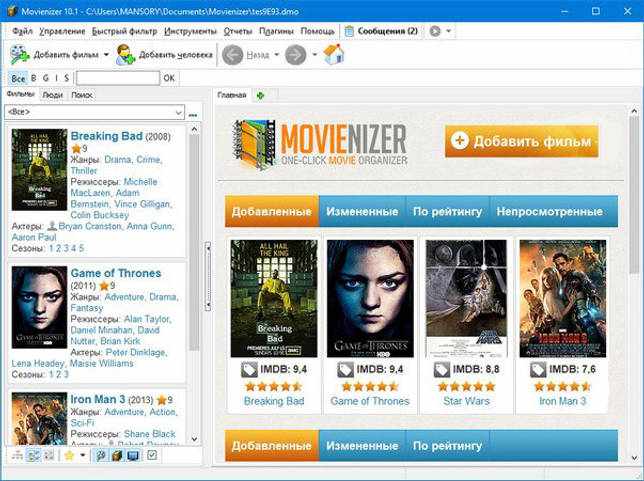
Task: Expand the Добавить фильм toolbar dropdown arrow
Action: [x=106, y=55]
